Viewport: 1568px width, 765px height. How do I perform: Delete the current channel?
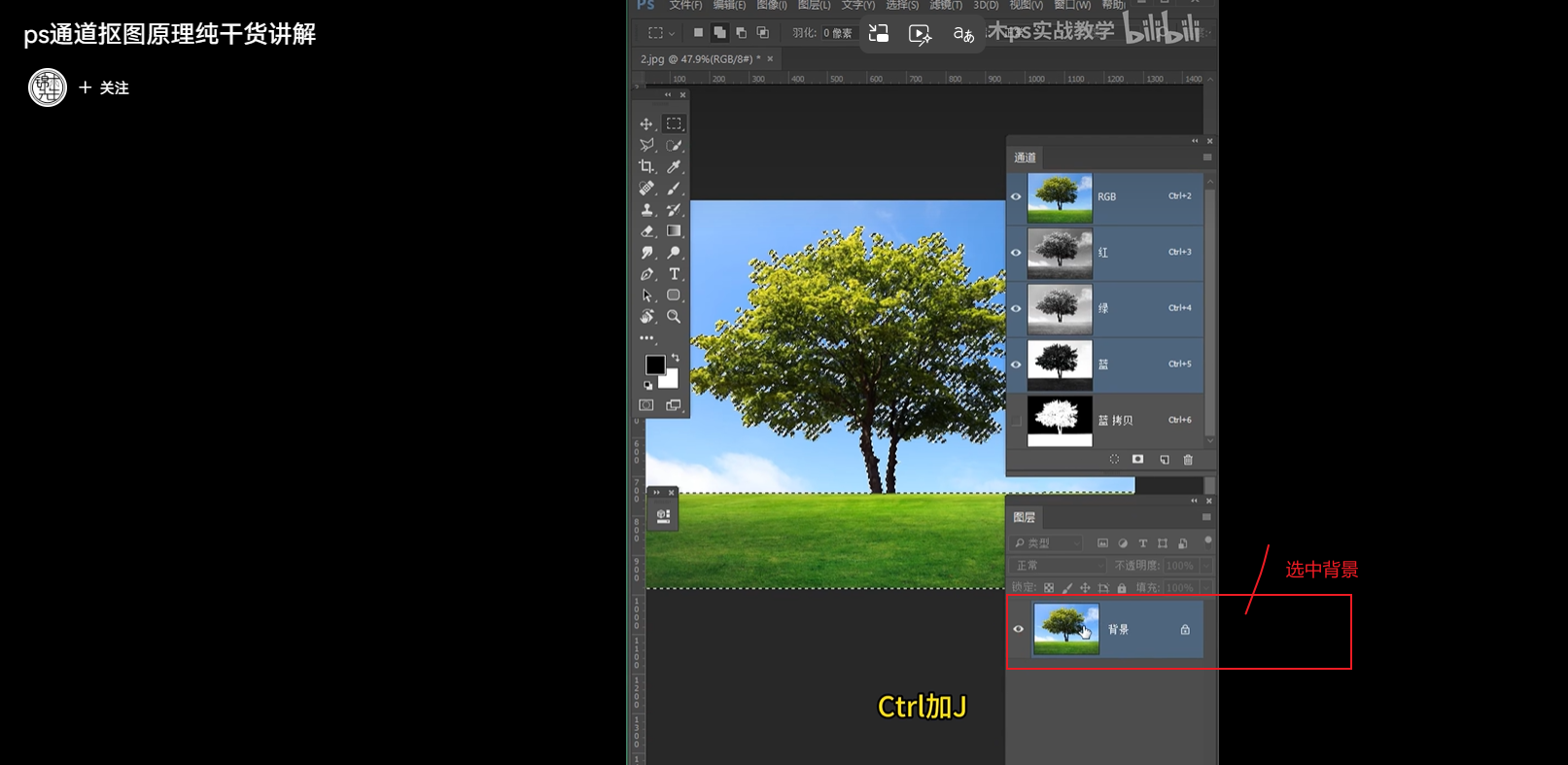click(x=1188, y=460)
